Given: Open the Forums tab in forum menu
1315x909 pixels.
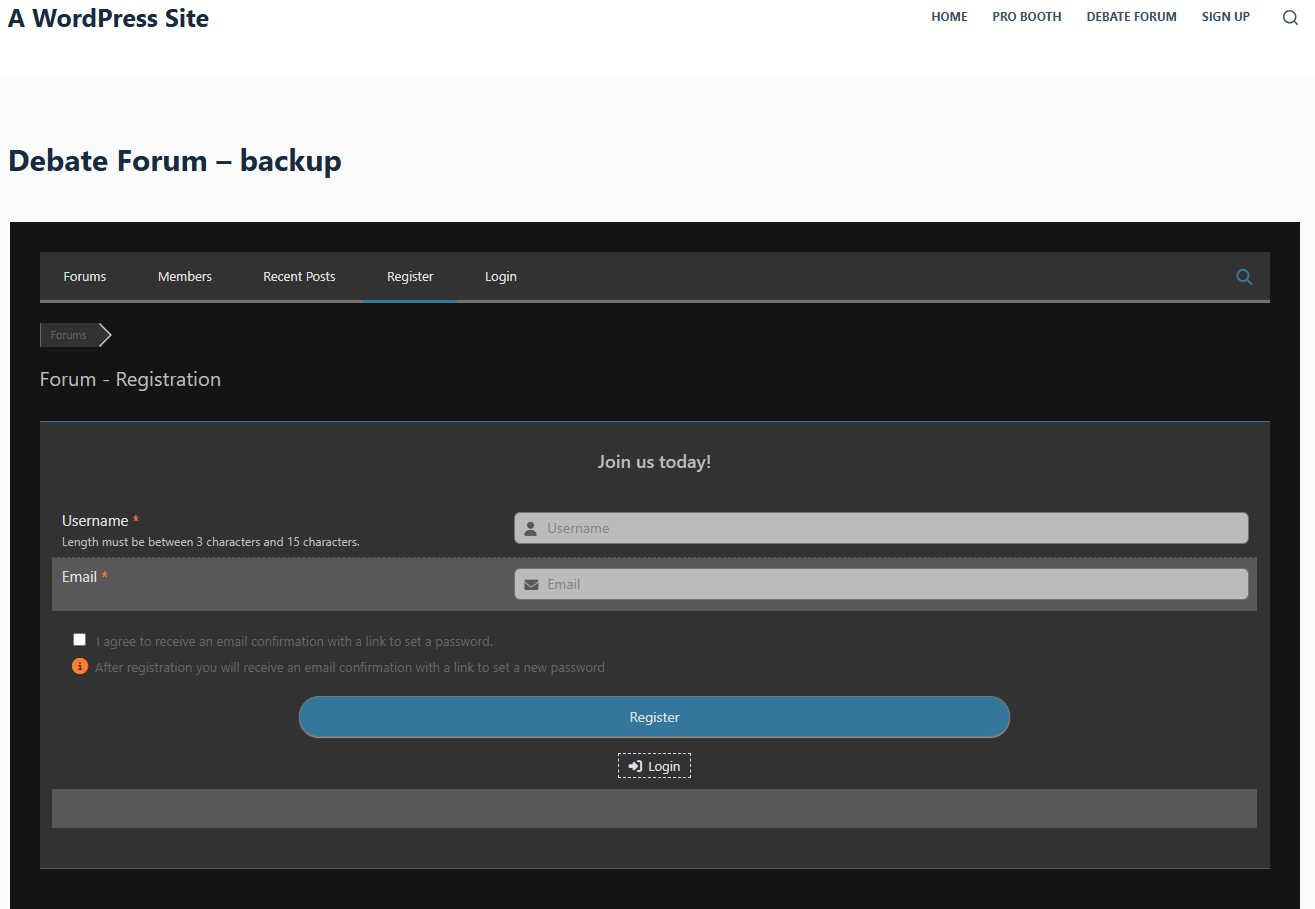Looking at the screenshot, I should 85,277.
